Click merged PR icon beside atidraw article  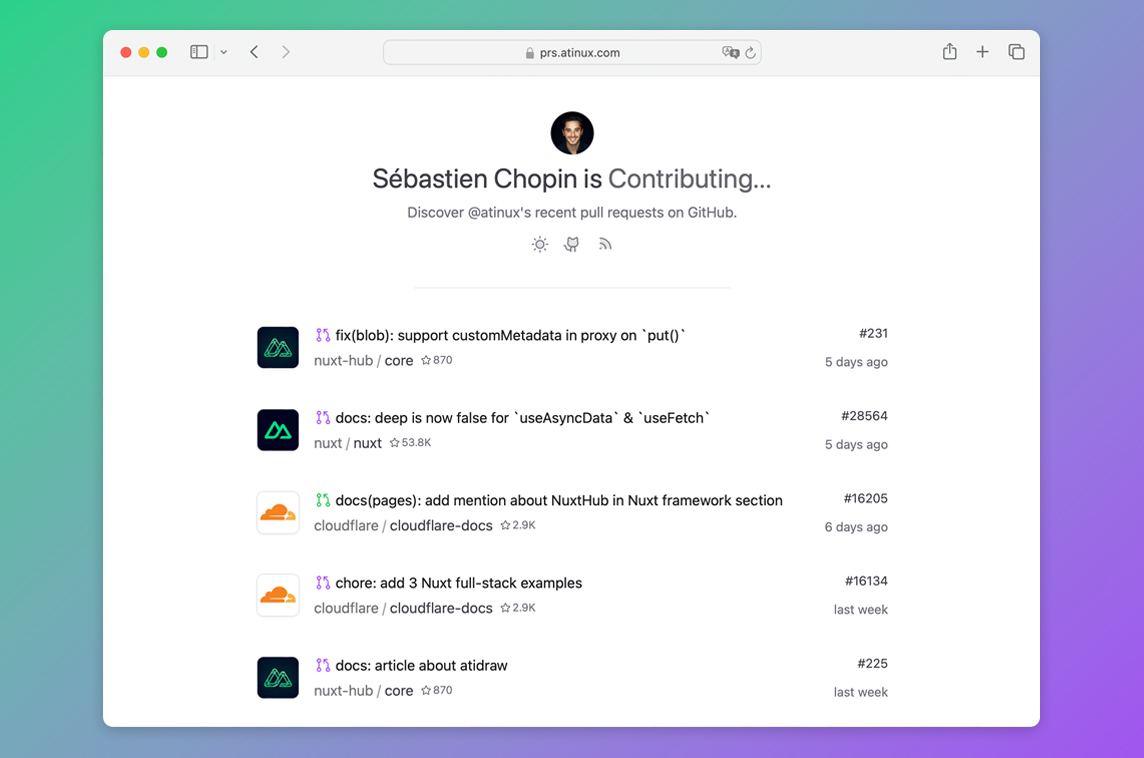click(322, 665)
